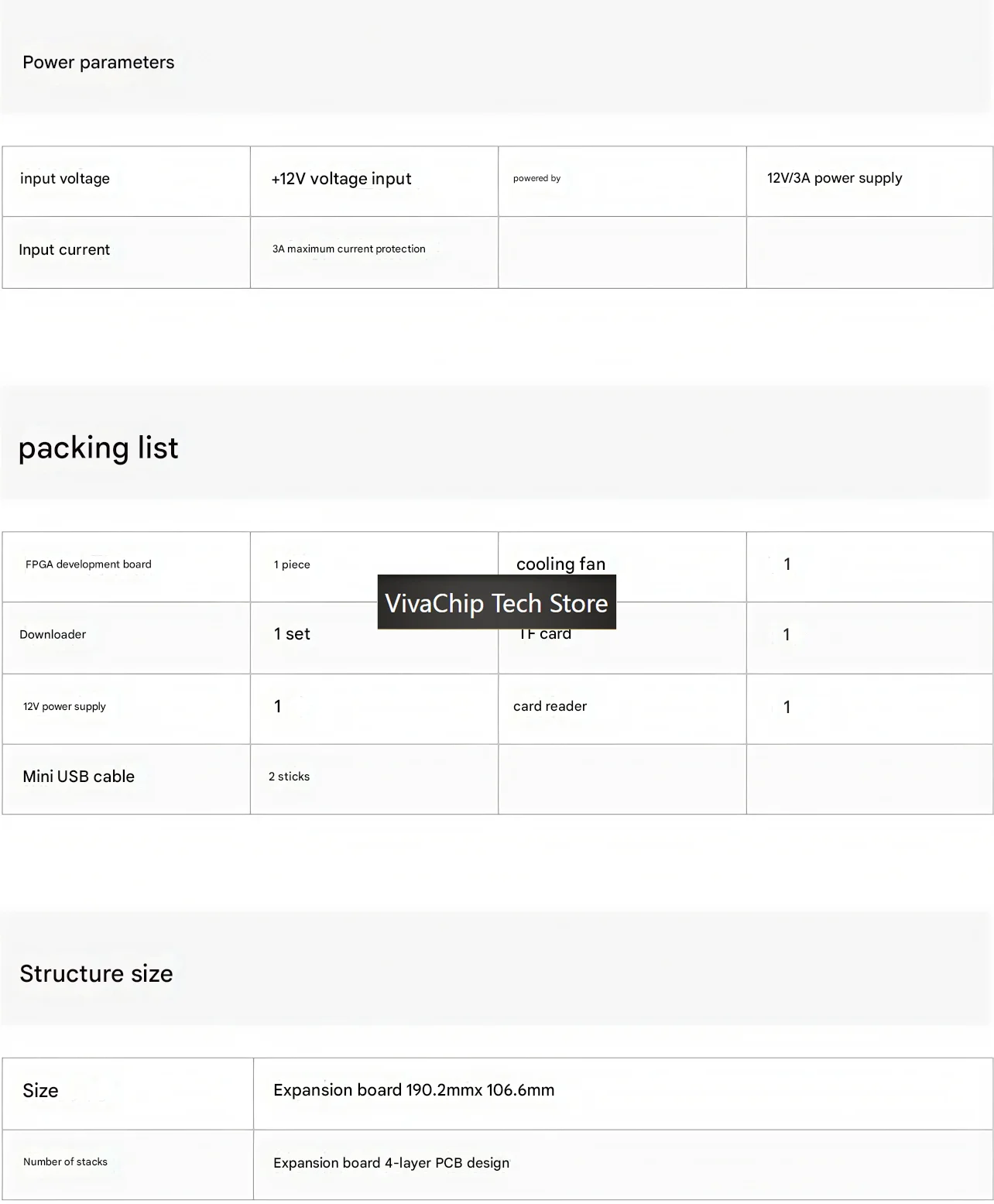Image resolution: width=994 pixels, height=1204 pixels.
Task: Click the card reader table cell
Action: [x=622, y=709]
